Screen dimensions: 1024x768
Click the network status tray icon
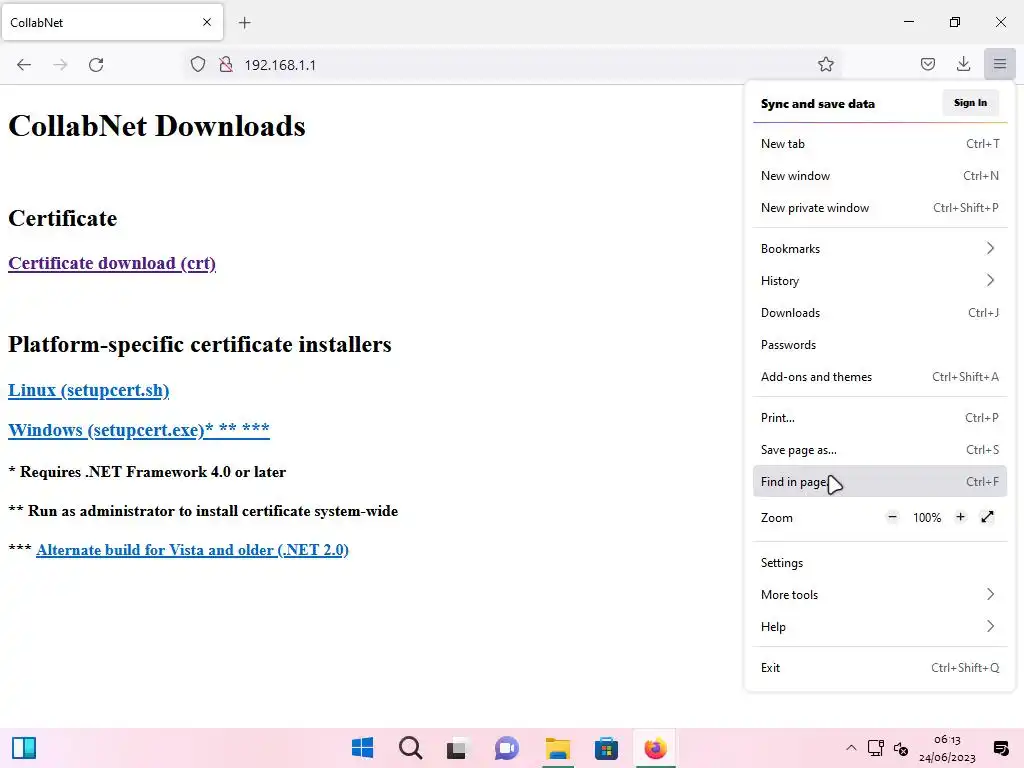tap(876, 748)
